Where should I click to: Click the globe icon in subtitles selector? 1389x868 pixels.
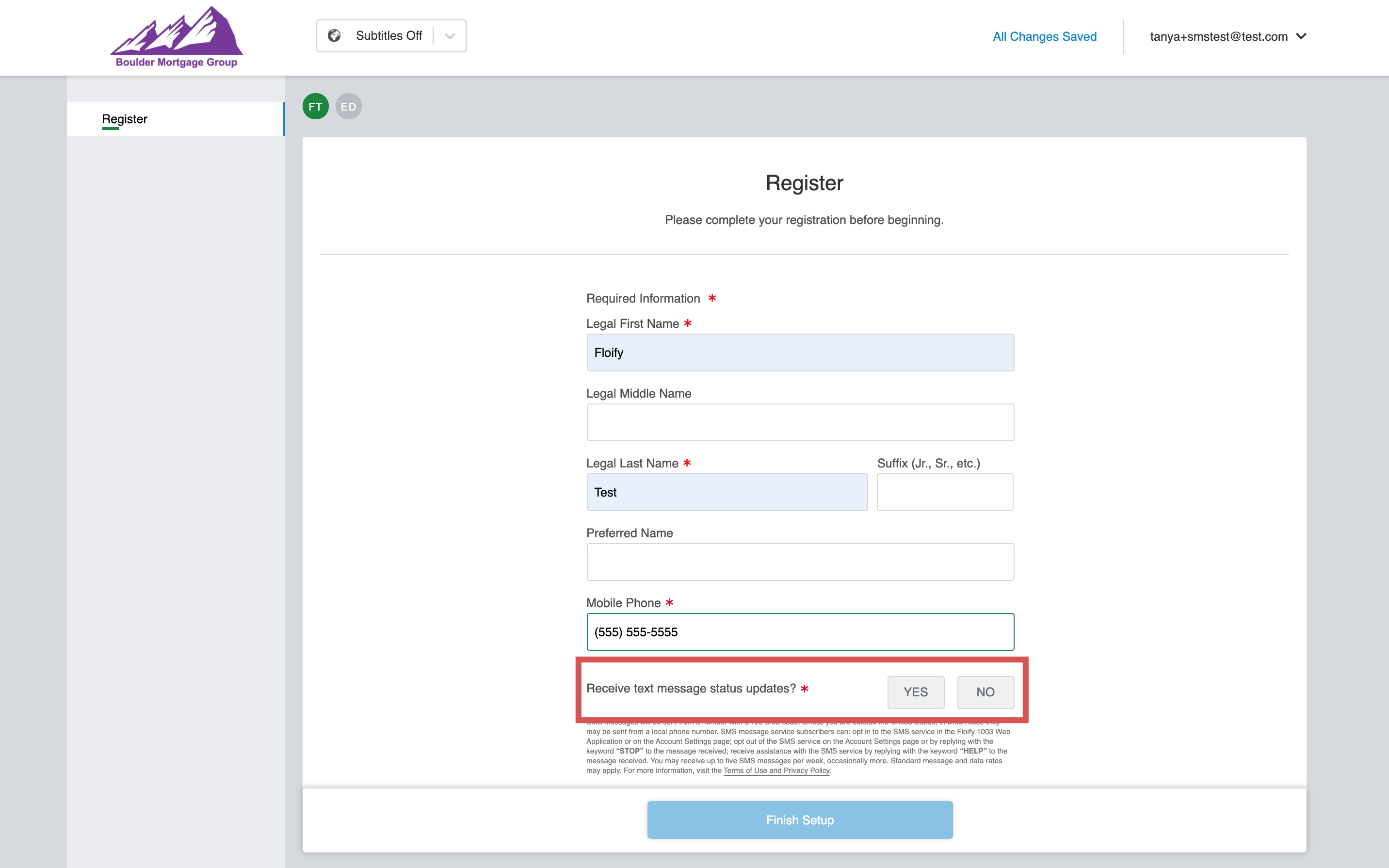pyautogui.click(x=334, y=35)
